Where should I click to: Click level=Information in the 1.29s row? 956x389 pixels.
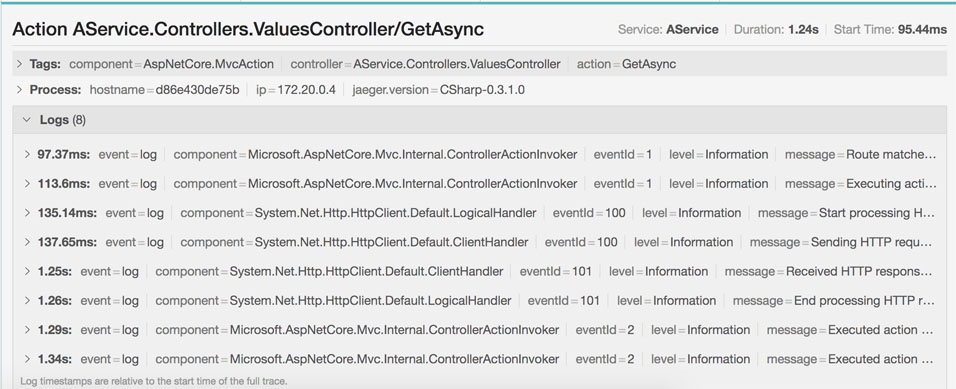click(x=701, y=330)
